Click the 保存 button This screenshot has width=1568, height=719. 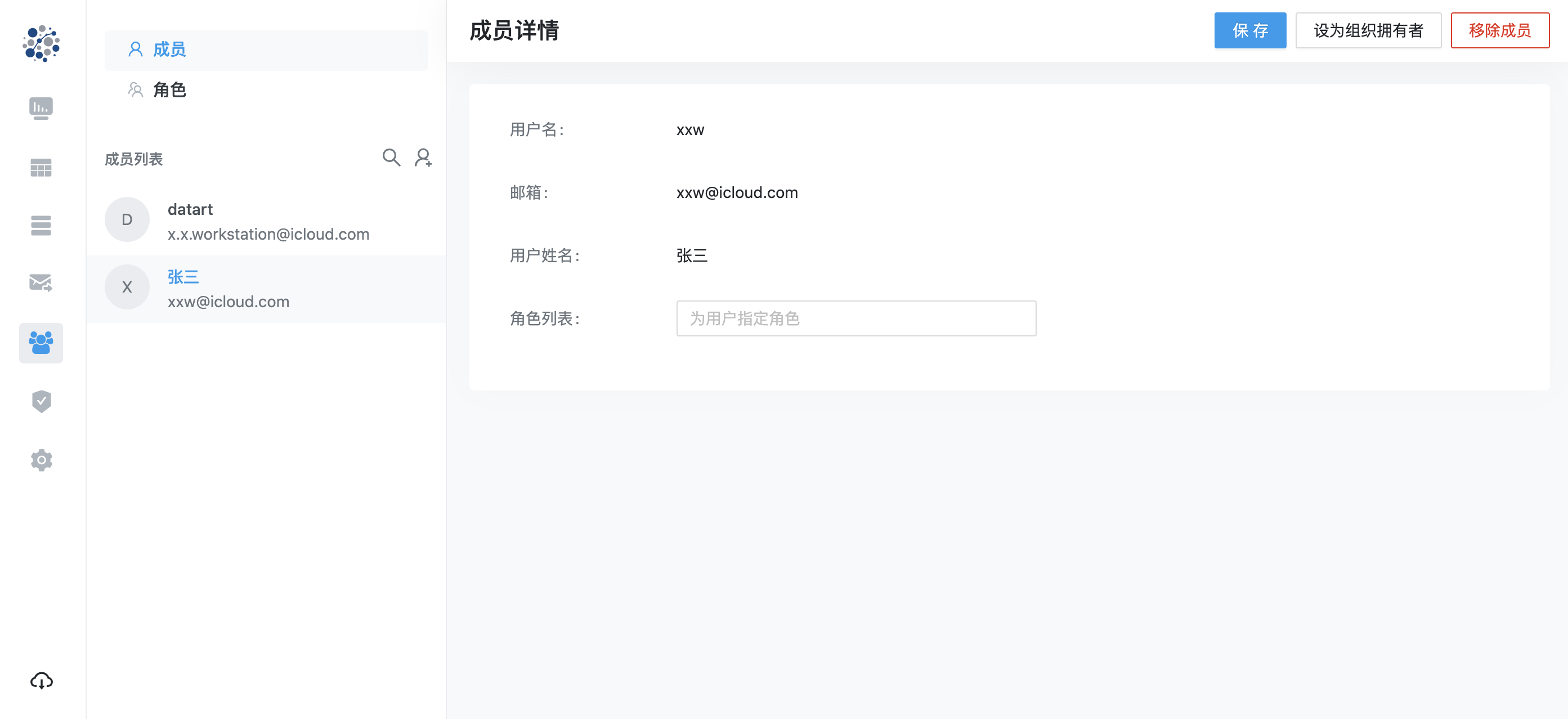point(1249,30)
